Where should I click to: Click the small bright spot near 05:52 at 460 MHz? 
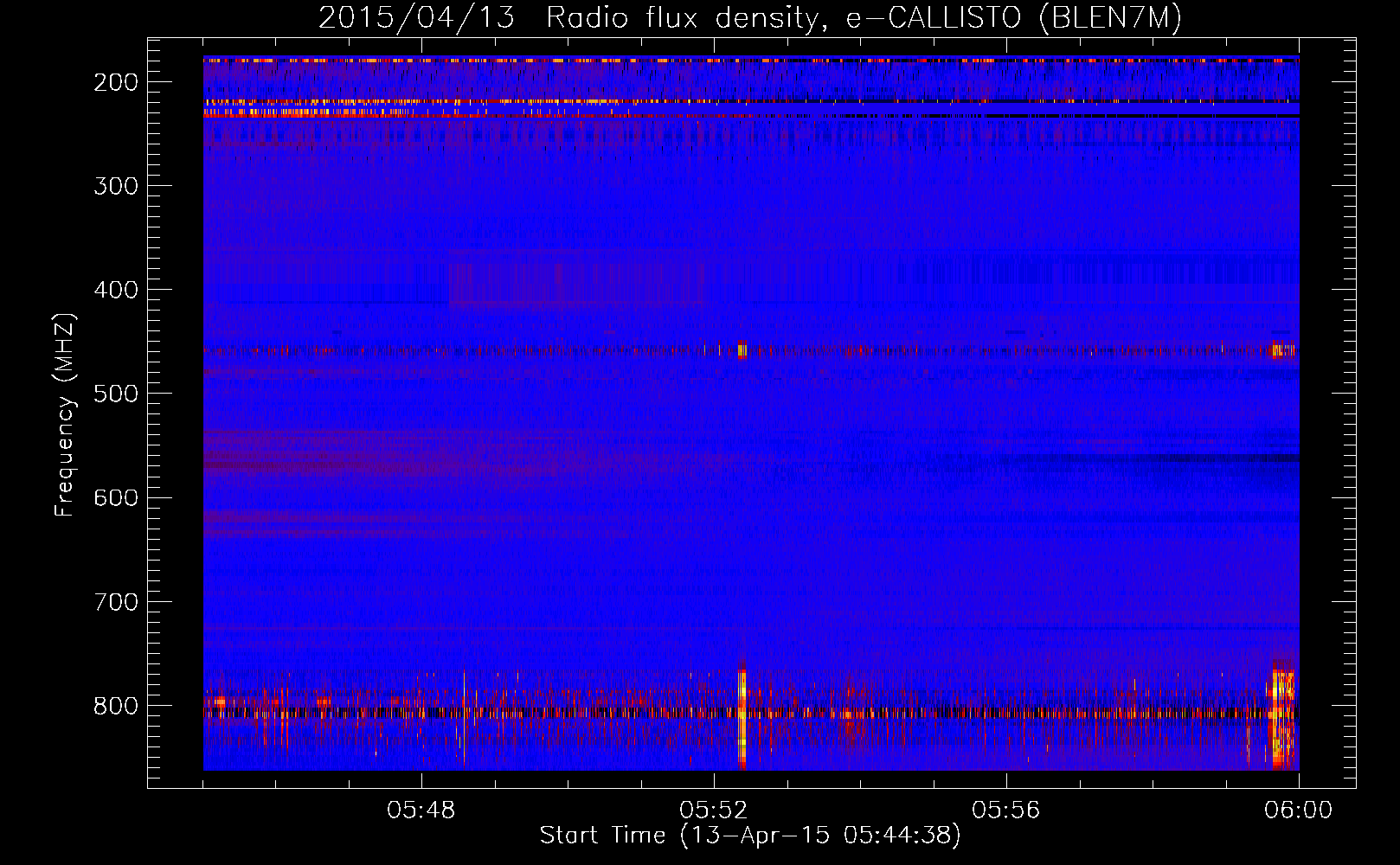click(x=742, y=350)
